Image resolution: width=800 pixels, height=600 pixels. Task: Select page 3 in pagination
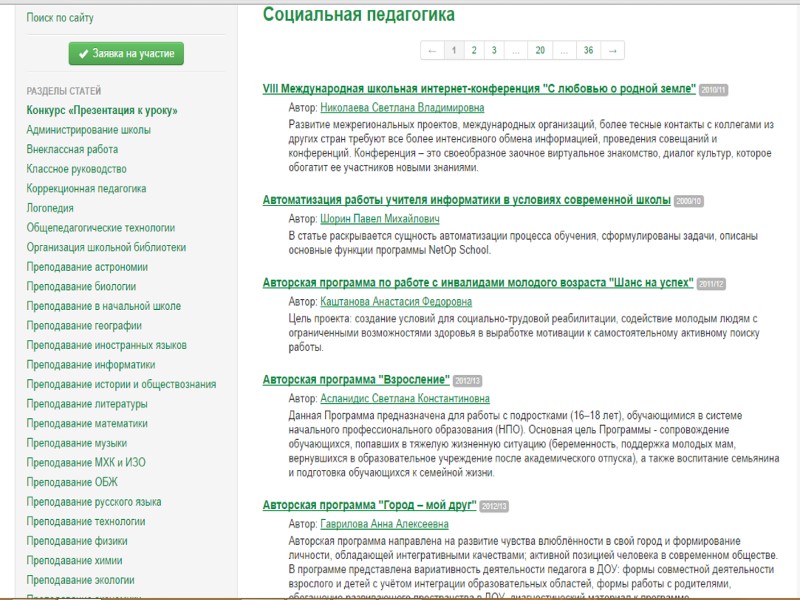click(494, 50)
